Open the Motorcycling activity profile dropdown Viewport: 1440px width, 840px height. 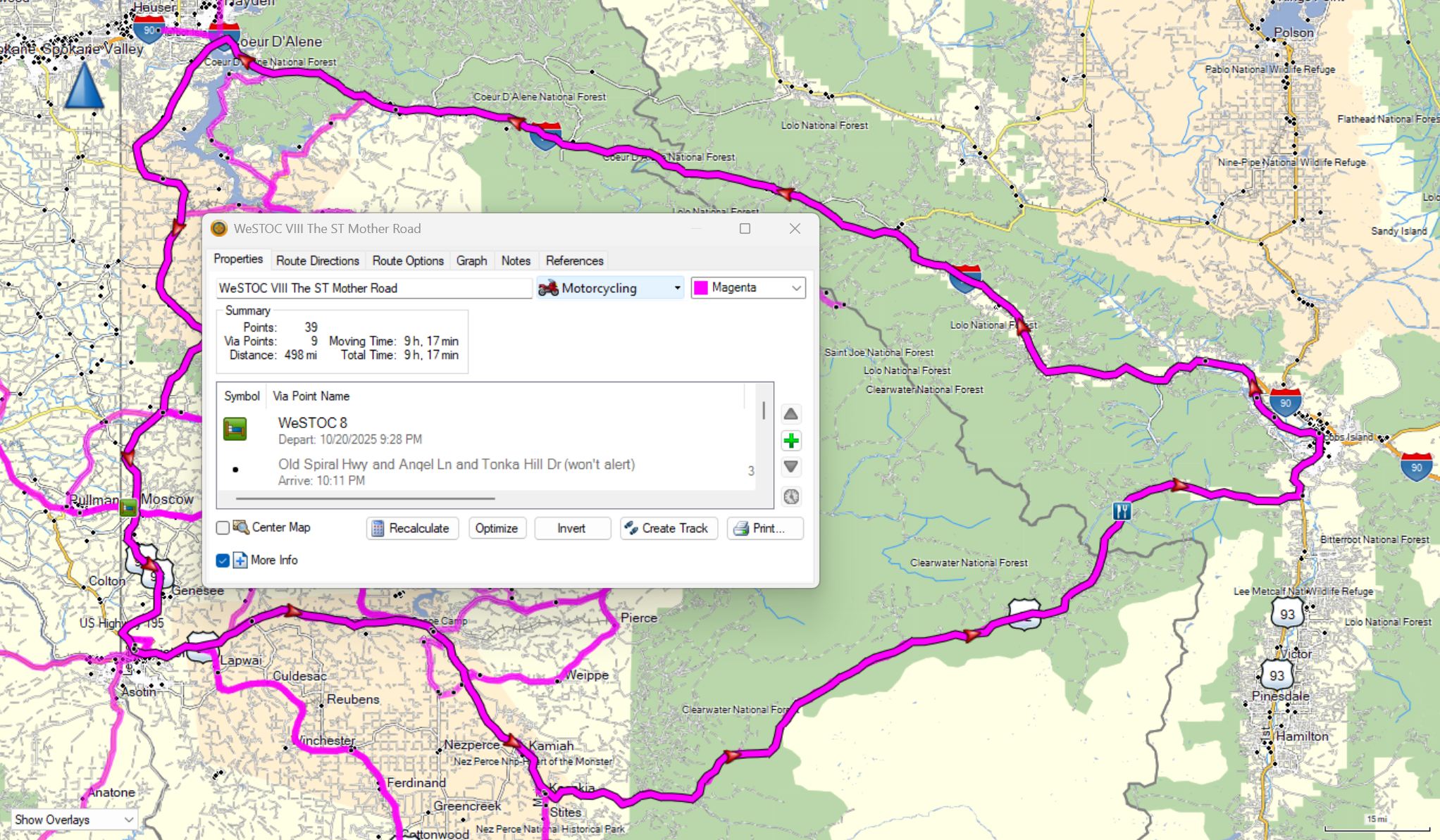click(610, 288)
